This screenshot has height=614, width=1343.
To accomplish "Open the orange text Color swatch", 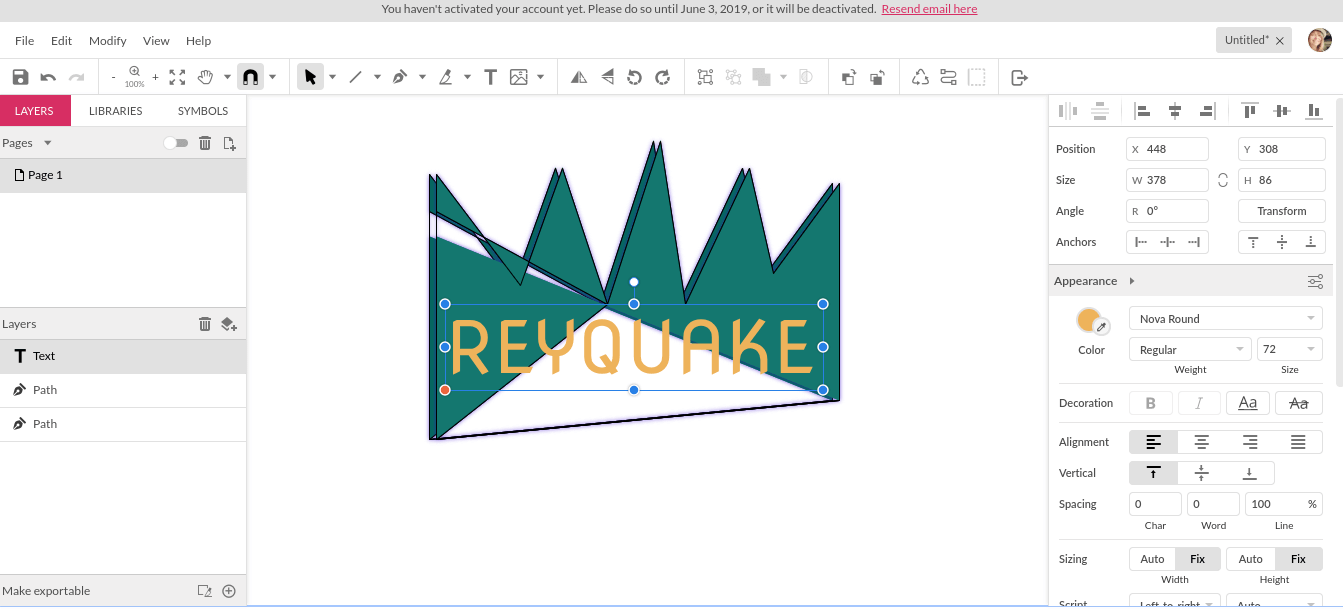I will 1087,320.
